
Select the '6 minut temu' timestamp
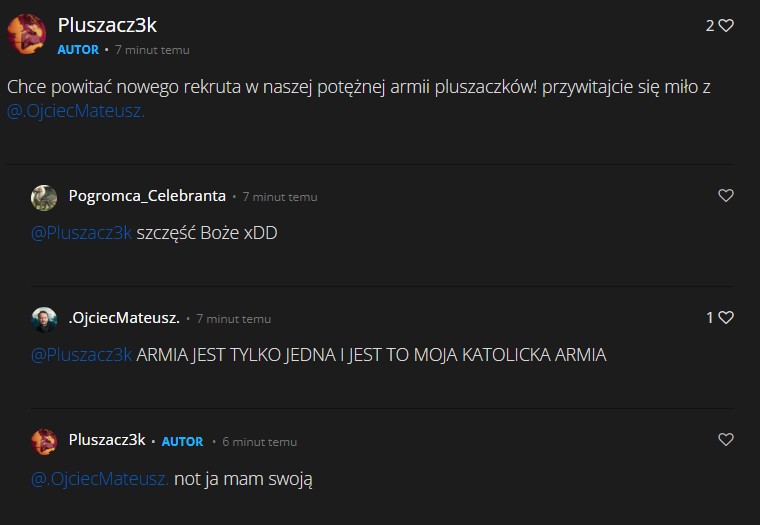click(259, 442)
